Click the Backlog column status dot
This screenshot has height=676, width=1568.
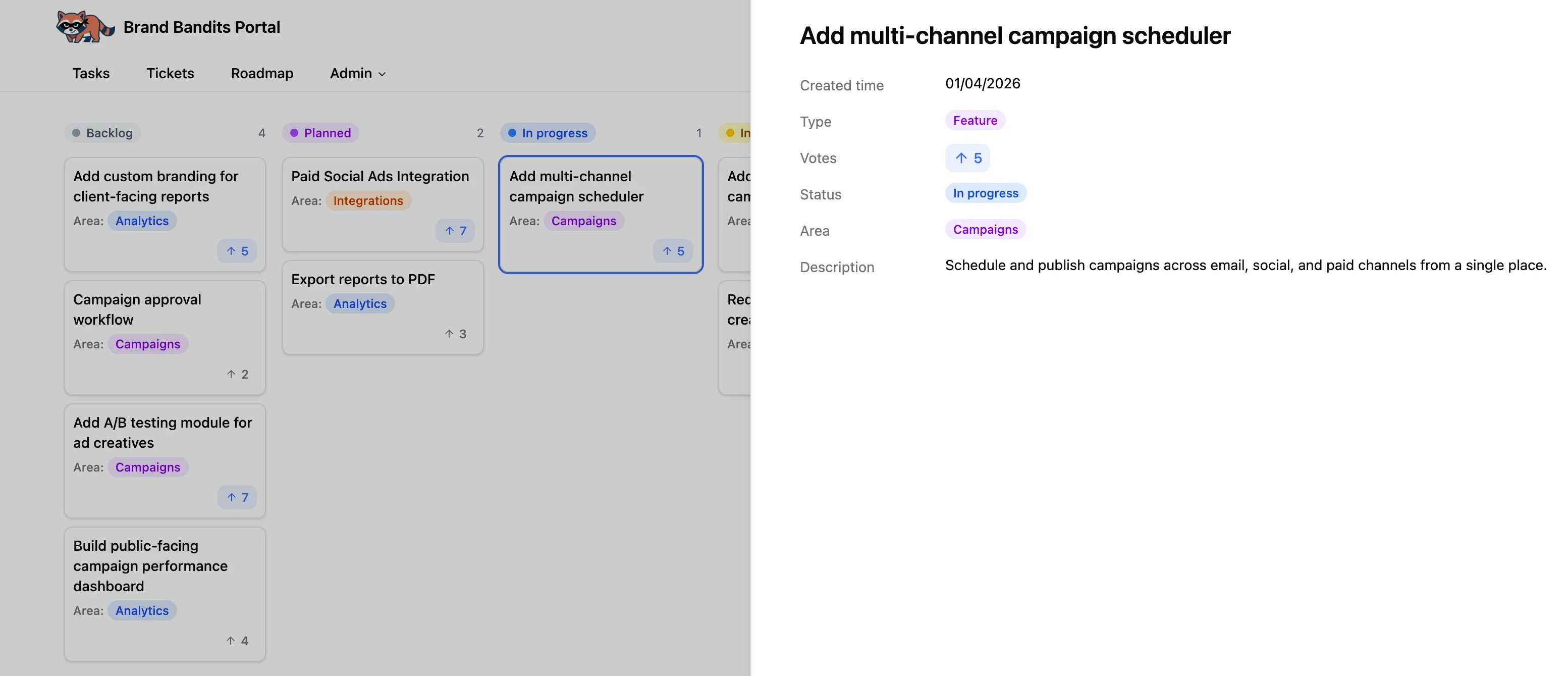tap(77, 132)
